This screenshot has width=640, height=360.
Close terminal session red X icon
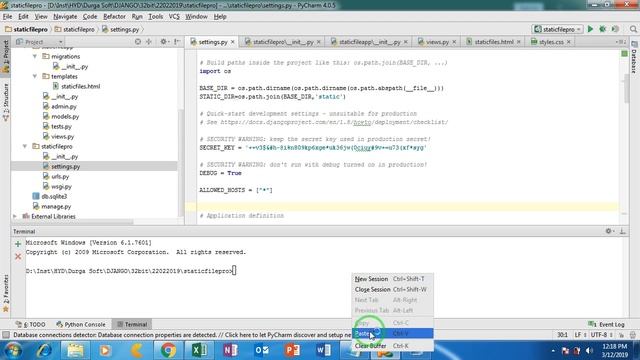coord(18,256)
